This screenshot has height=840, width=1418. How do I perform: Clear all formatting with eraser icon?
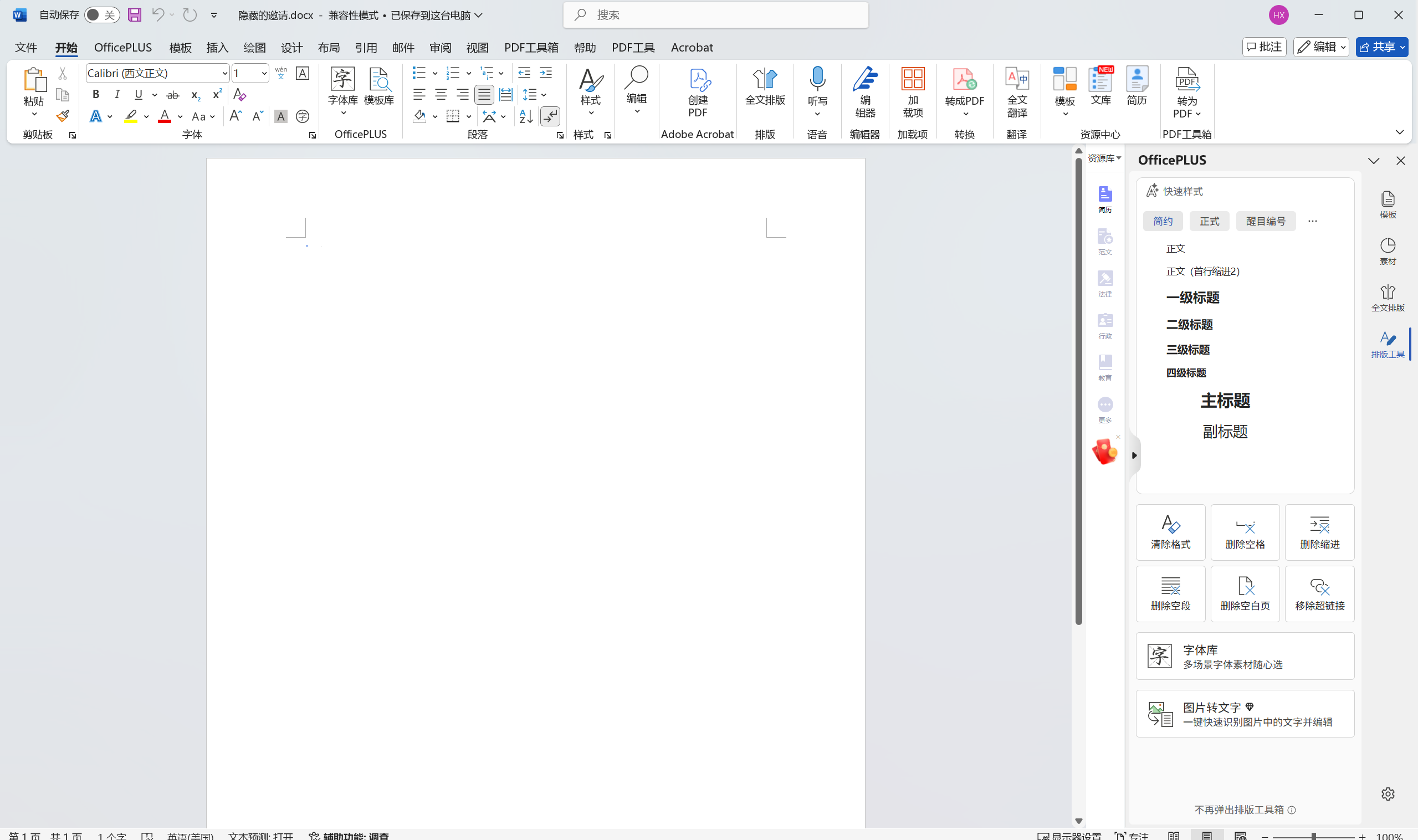coord(239,95)
